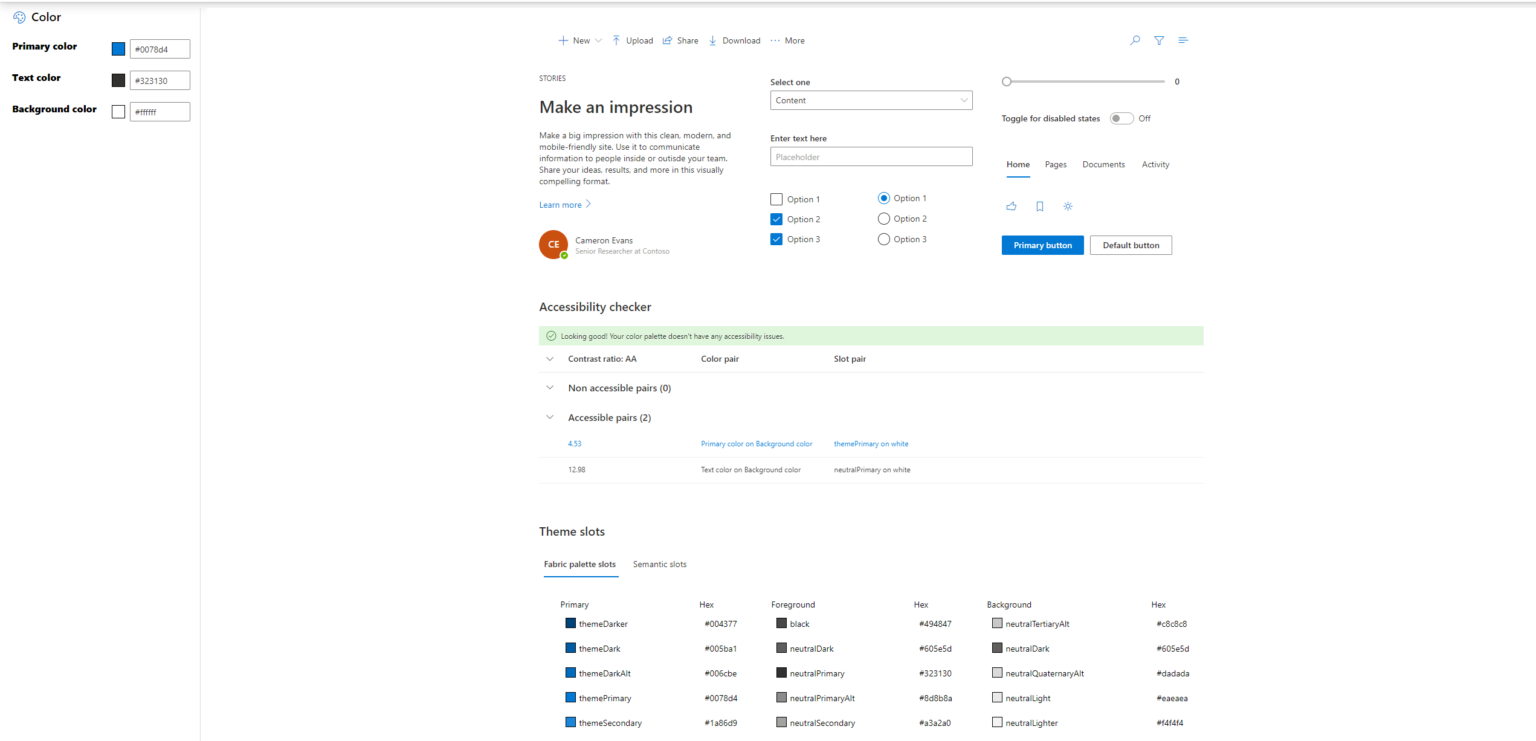Viewport: 1536px width, 741px height.
Task: Click the Search icon in the toolbar
Action: click(1134, 40)
